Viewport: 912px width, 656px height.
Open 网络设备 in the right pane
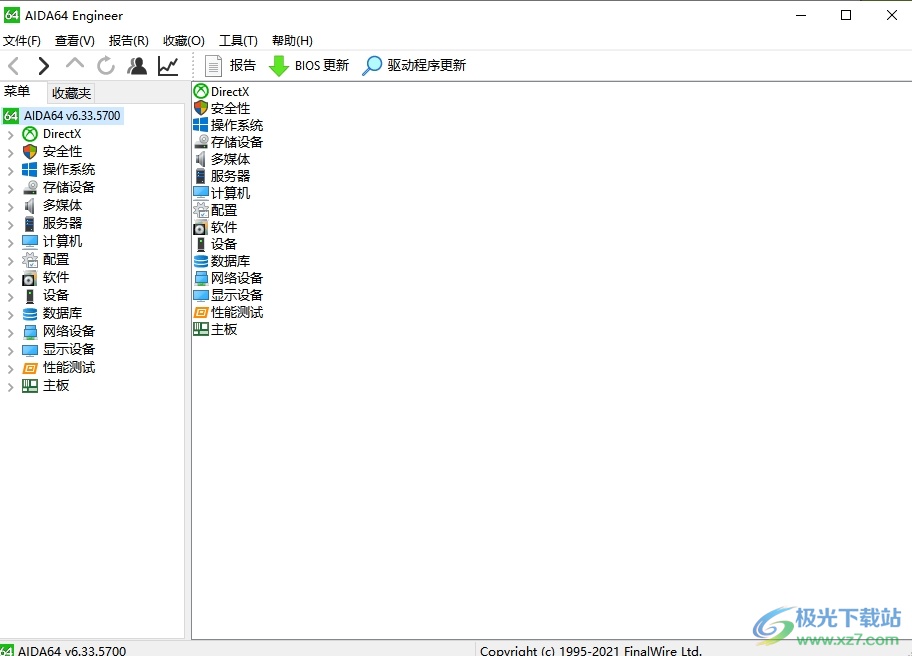[x=228, y=278]
